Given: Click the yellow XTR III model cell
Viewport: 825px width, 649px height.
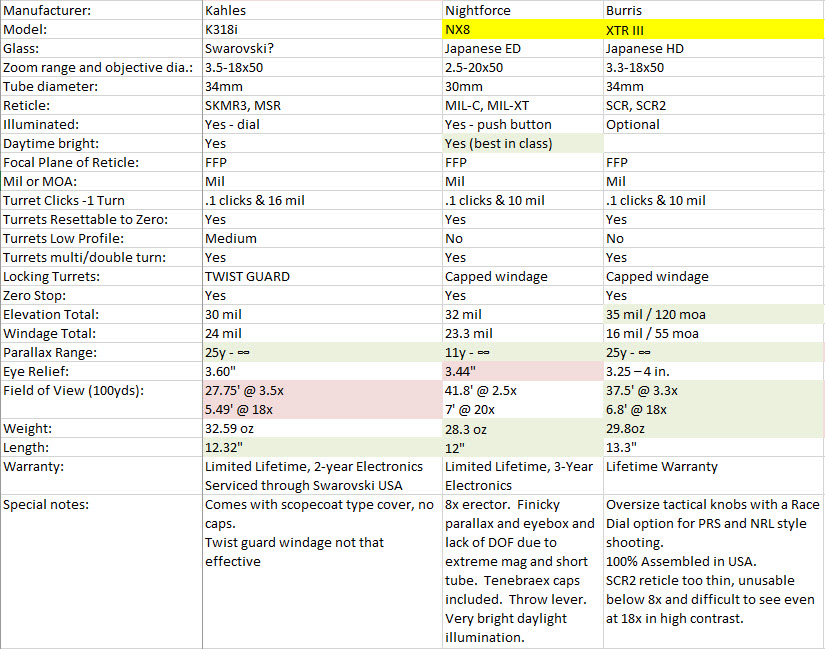Looking at the screenshot, I should [713, 30].
